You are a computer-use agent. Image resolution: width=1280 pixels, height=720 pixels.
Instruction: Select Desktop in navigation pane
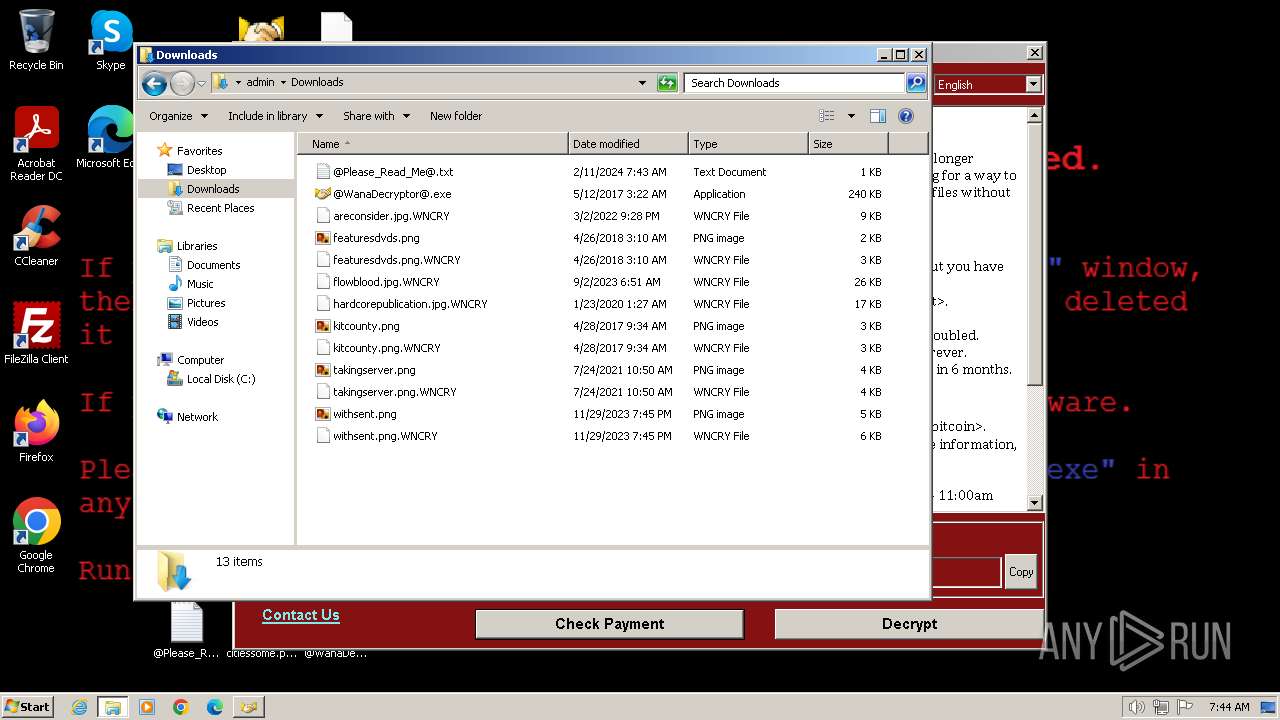point(206,170)
